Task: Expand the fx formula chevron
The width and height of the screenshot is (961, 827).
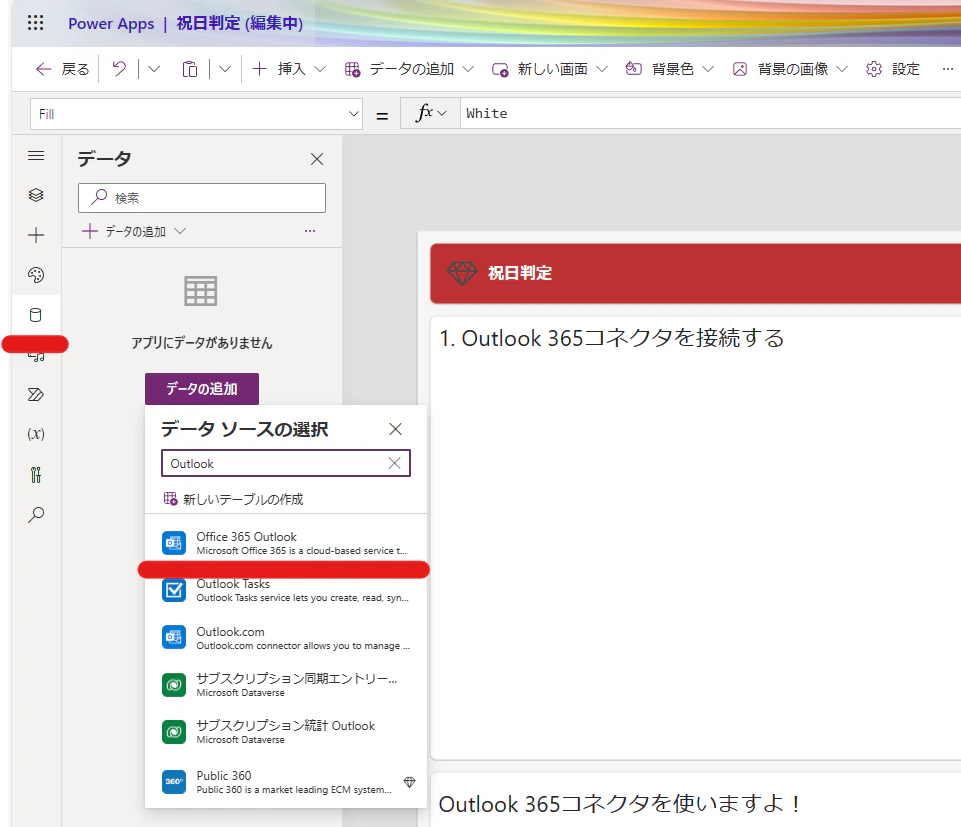Action: (x=443, y=113)
